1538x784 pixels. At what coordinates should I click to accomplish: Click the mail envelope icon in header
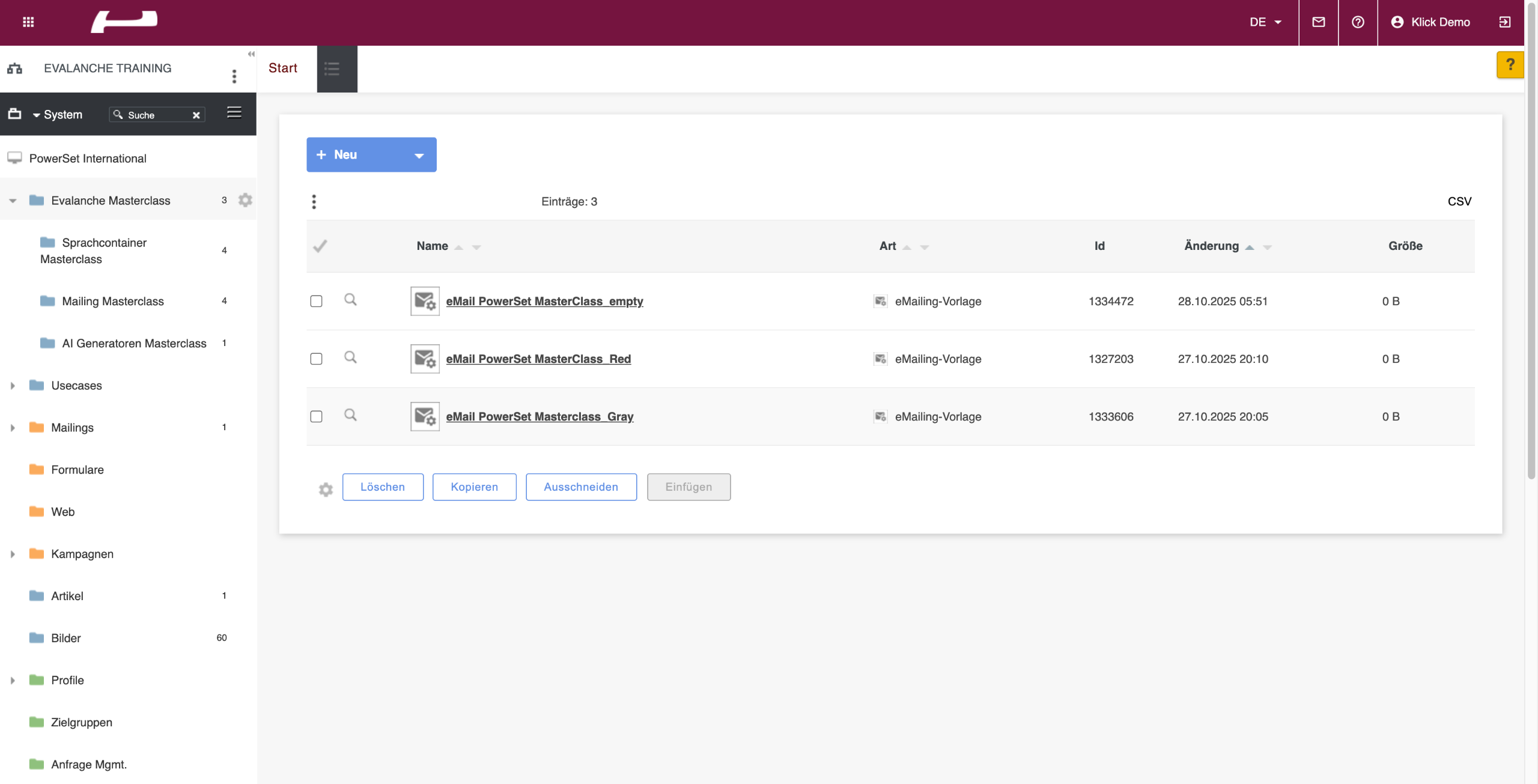click(x=1318, y=22)
